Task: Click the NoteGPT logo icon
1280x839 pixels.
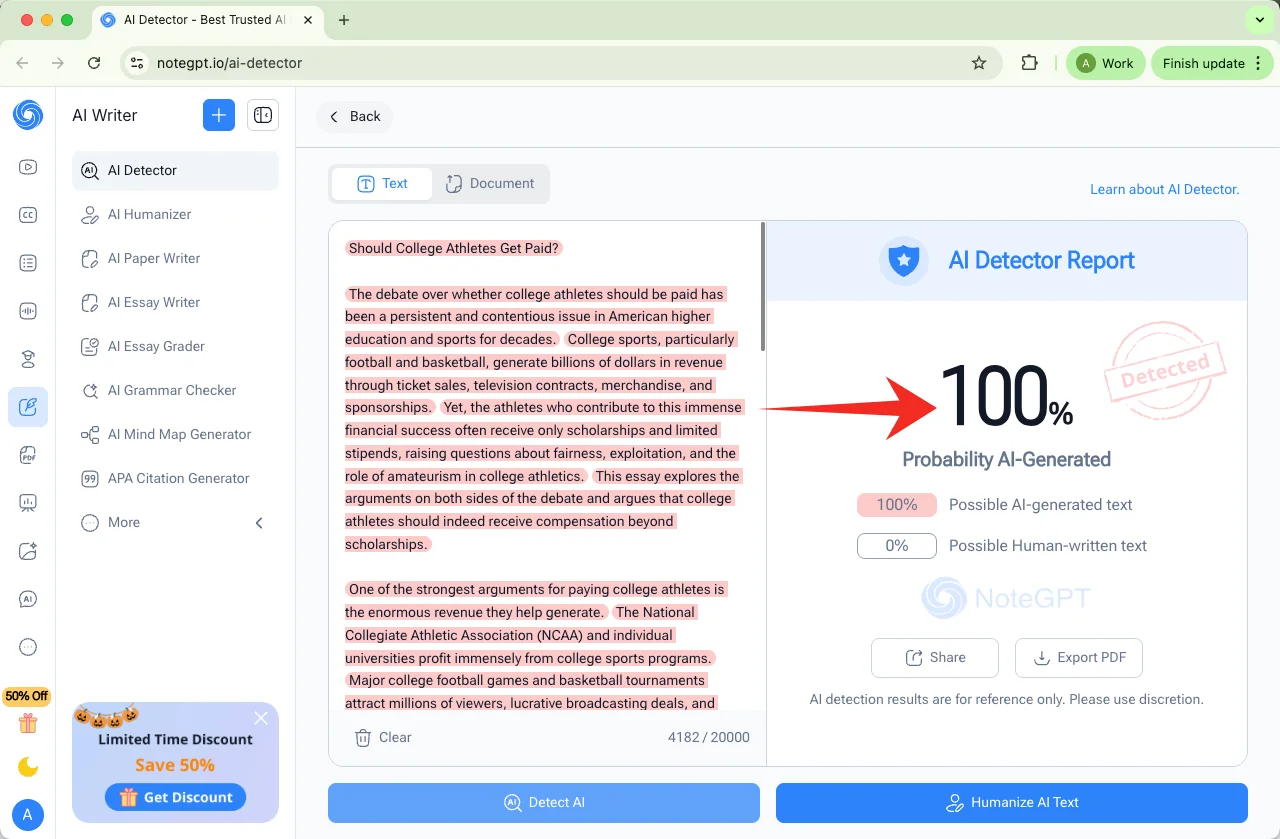Action: click(28, 115)
